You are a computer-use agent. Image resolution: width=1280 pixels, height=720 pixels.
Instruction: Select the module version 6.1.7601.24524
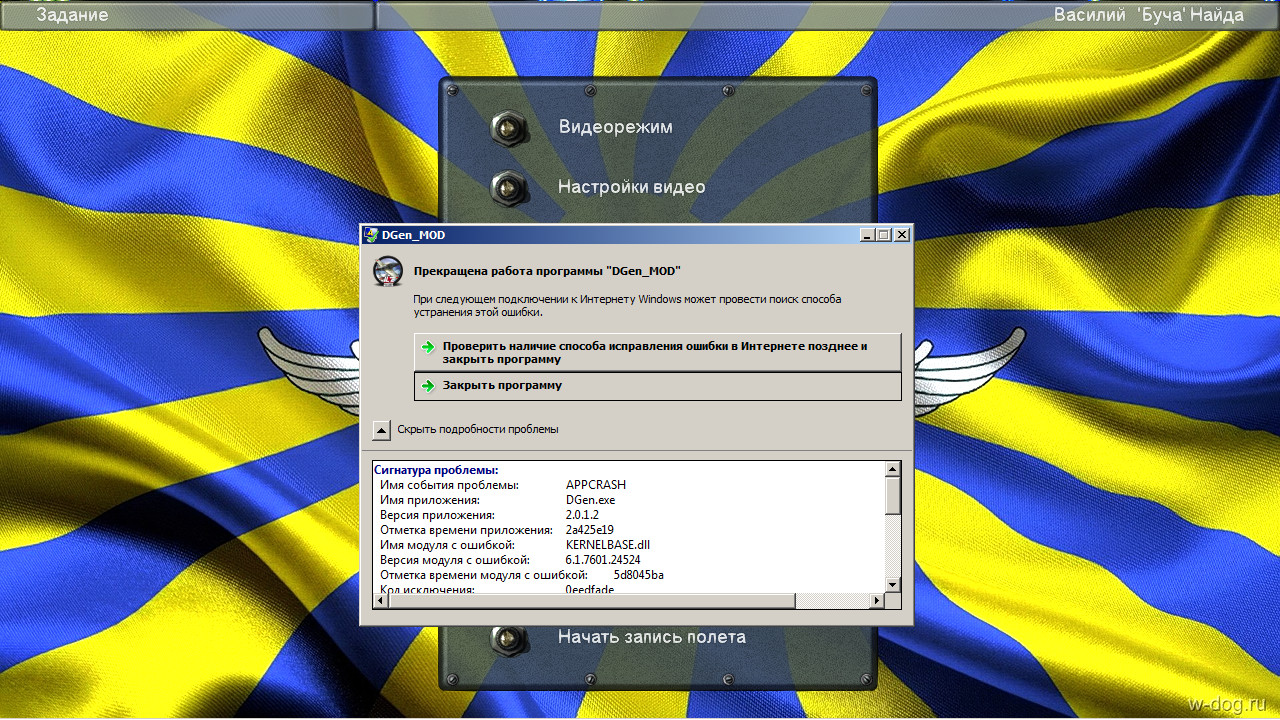click(603, 560)
